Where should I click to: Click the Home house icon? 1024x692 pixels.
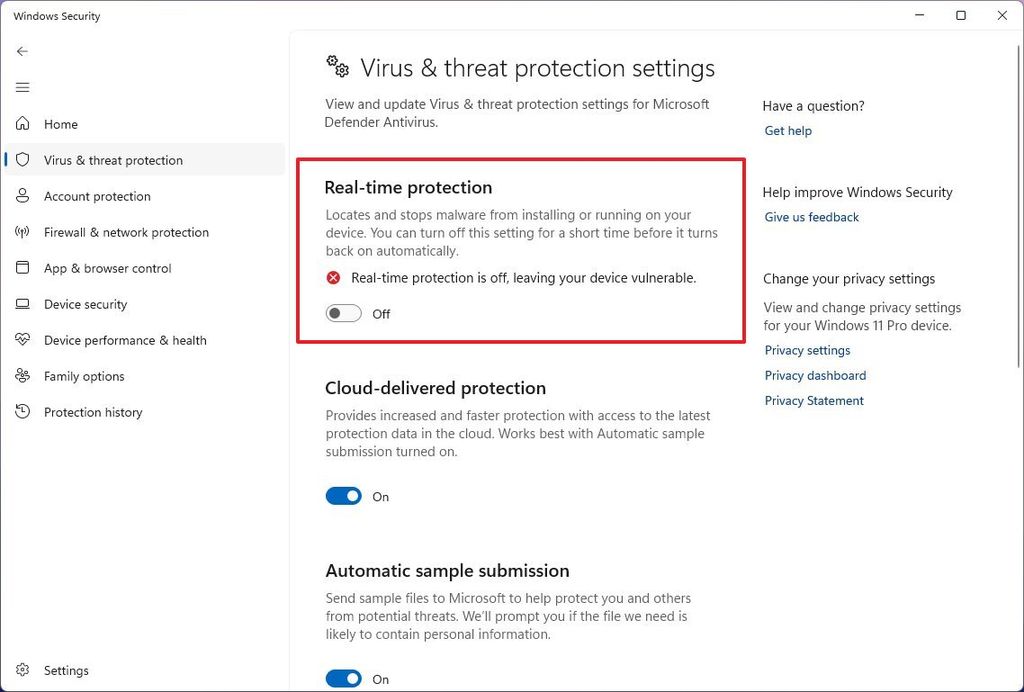[x=23, y=124]
